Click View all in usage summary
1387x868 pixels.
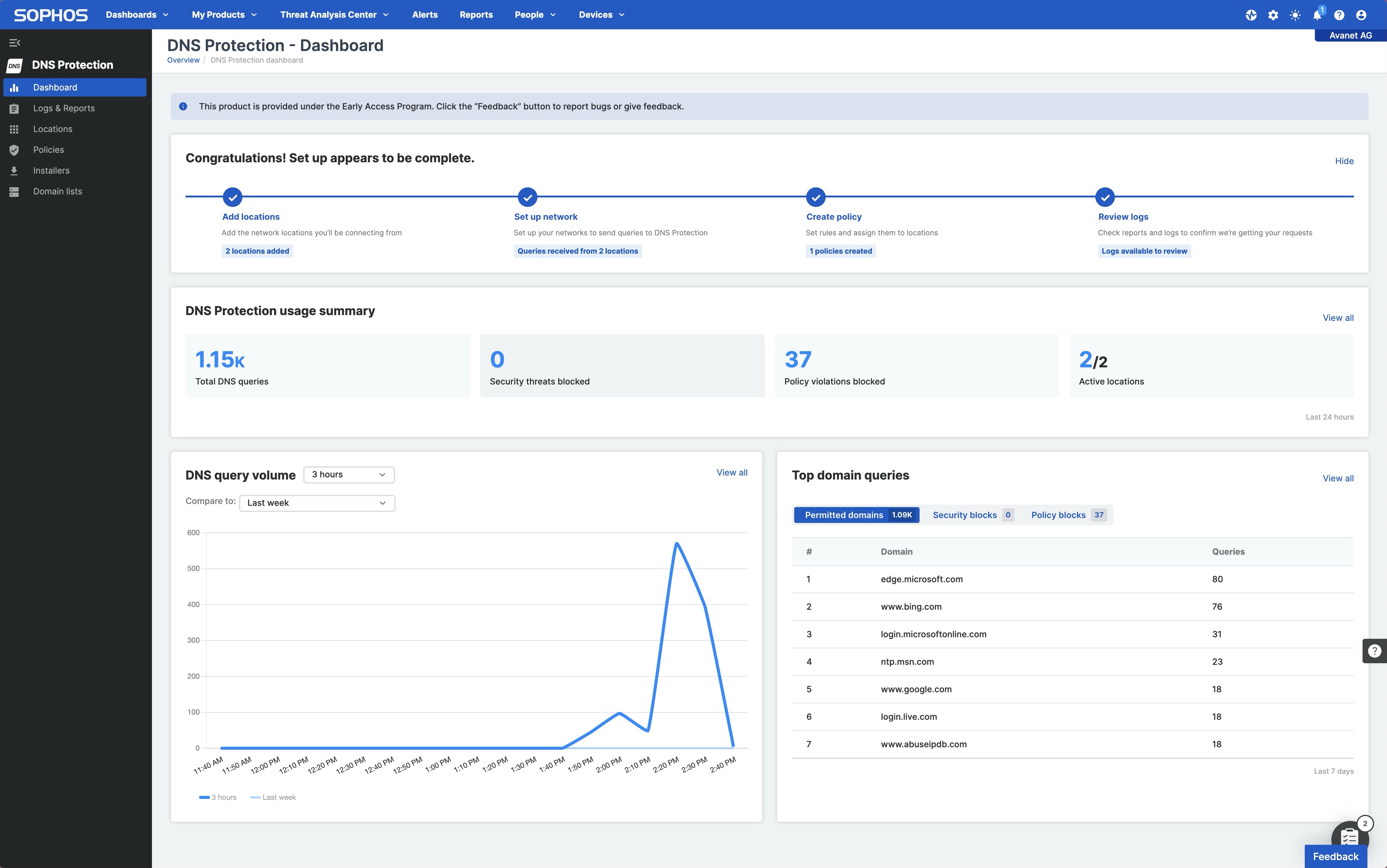1338,318
